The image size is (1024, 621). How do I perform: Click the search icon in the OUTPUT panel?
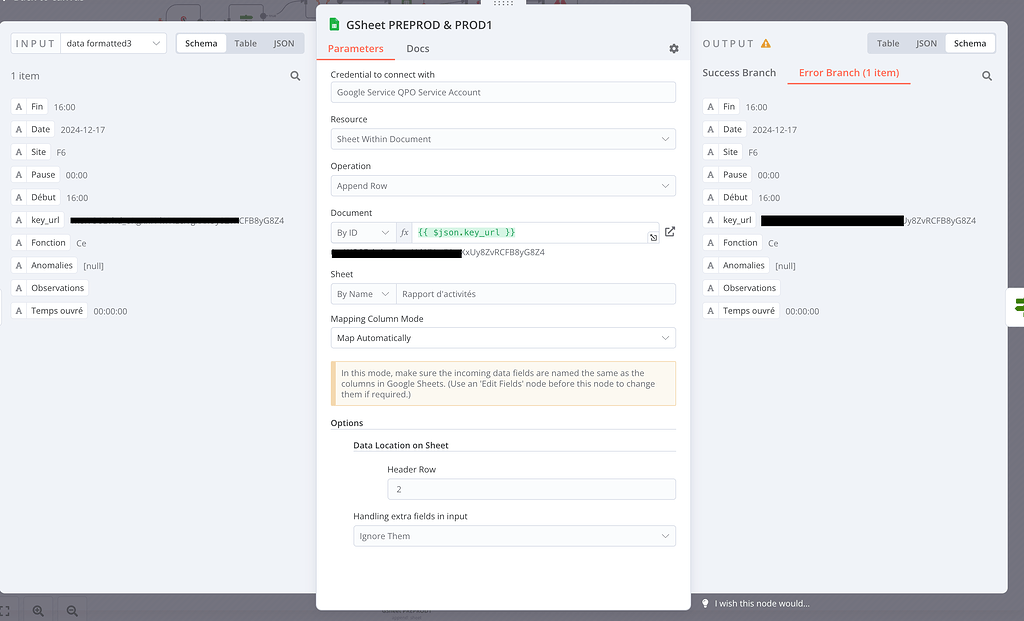click(987, 75)
